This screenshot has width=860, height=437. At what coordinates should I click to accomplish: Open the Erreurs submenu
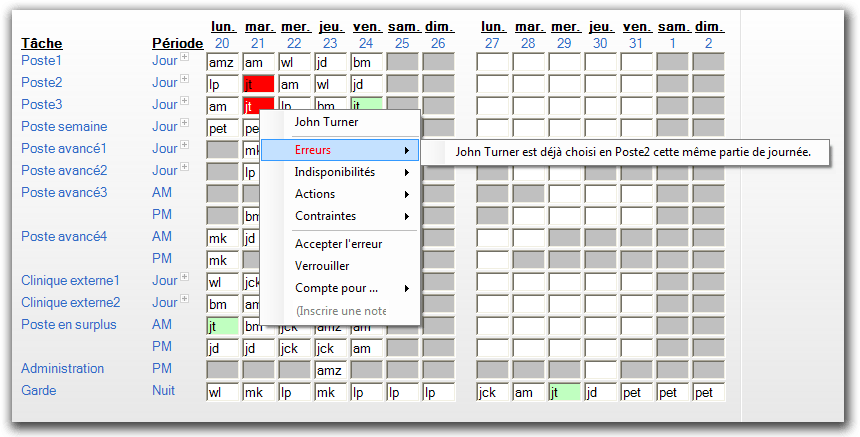pyautogui.click(x=340, y=150)
